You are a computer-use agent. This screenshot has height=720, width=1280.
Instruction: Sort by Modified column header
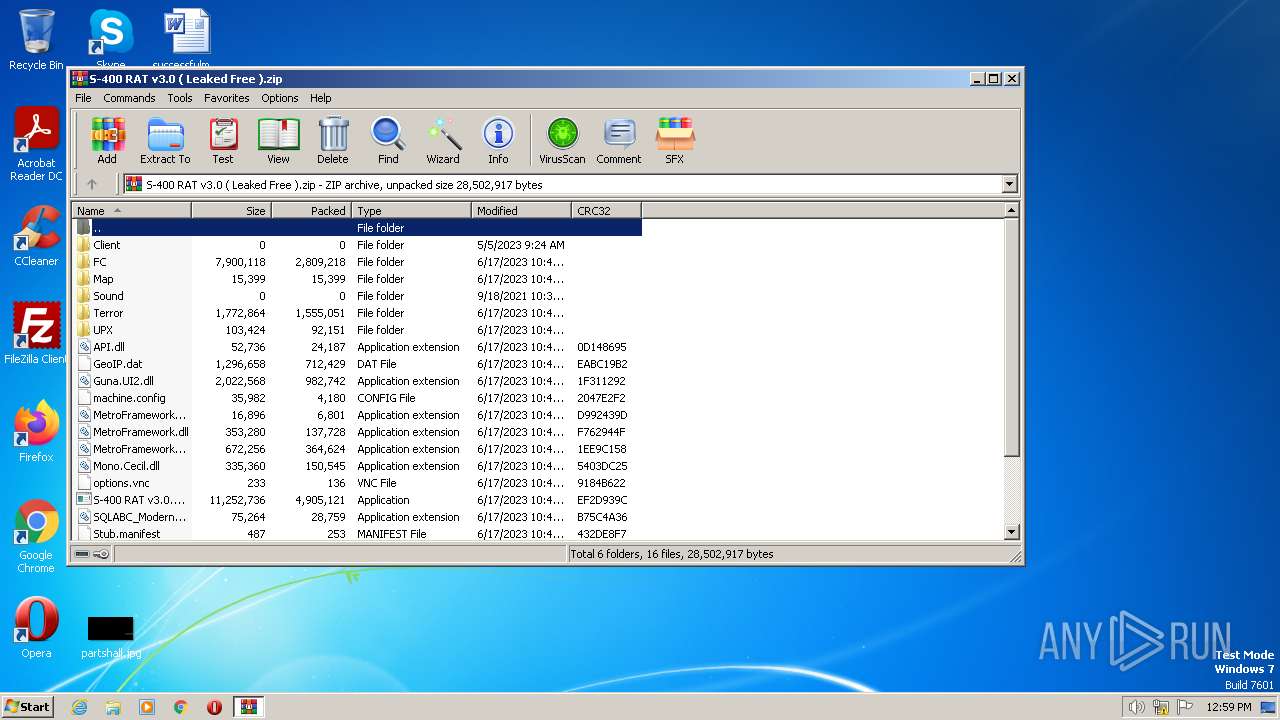[521, 210]
